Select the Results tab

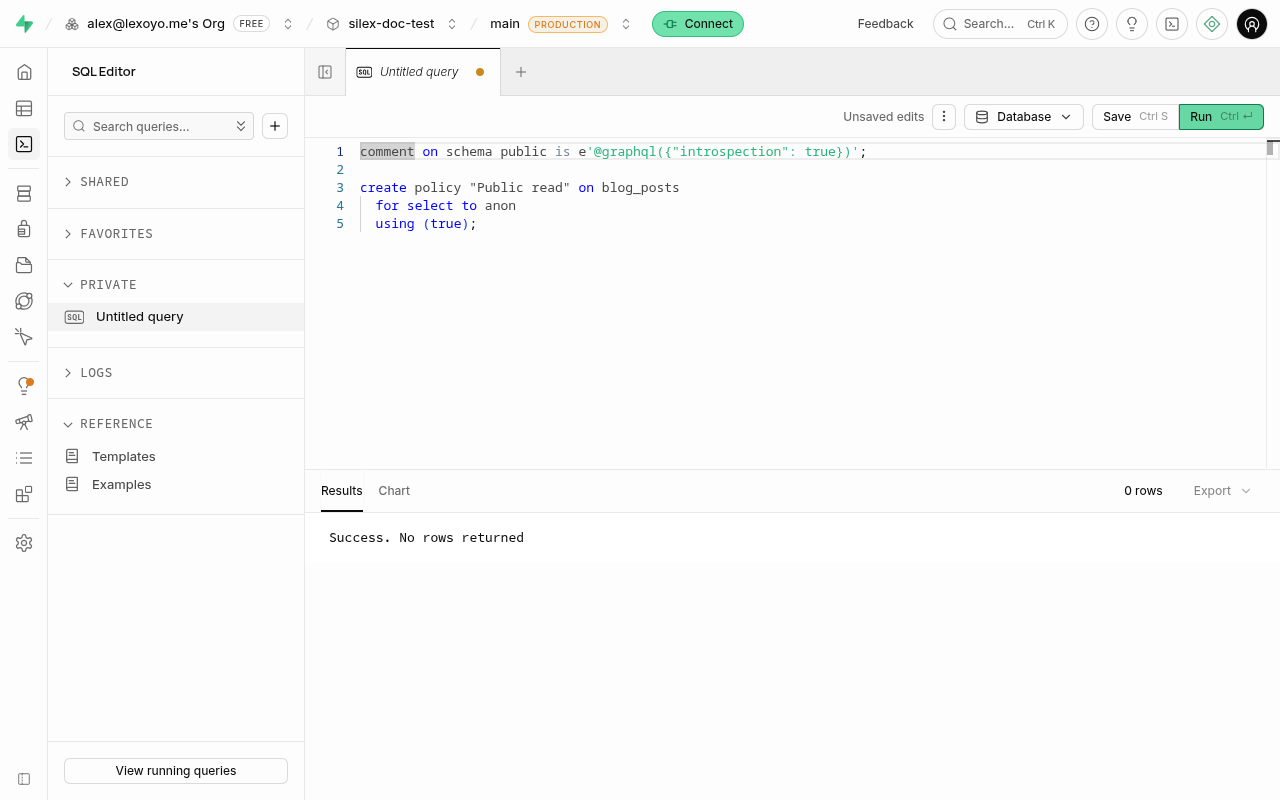342,491
